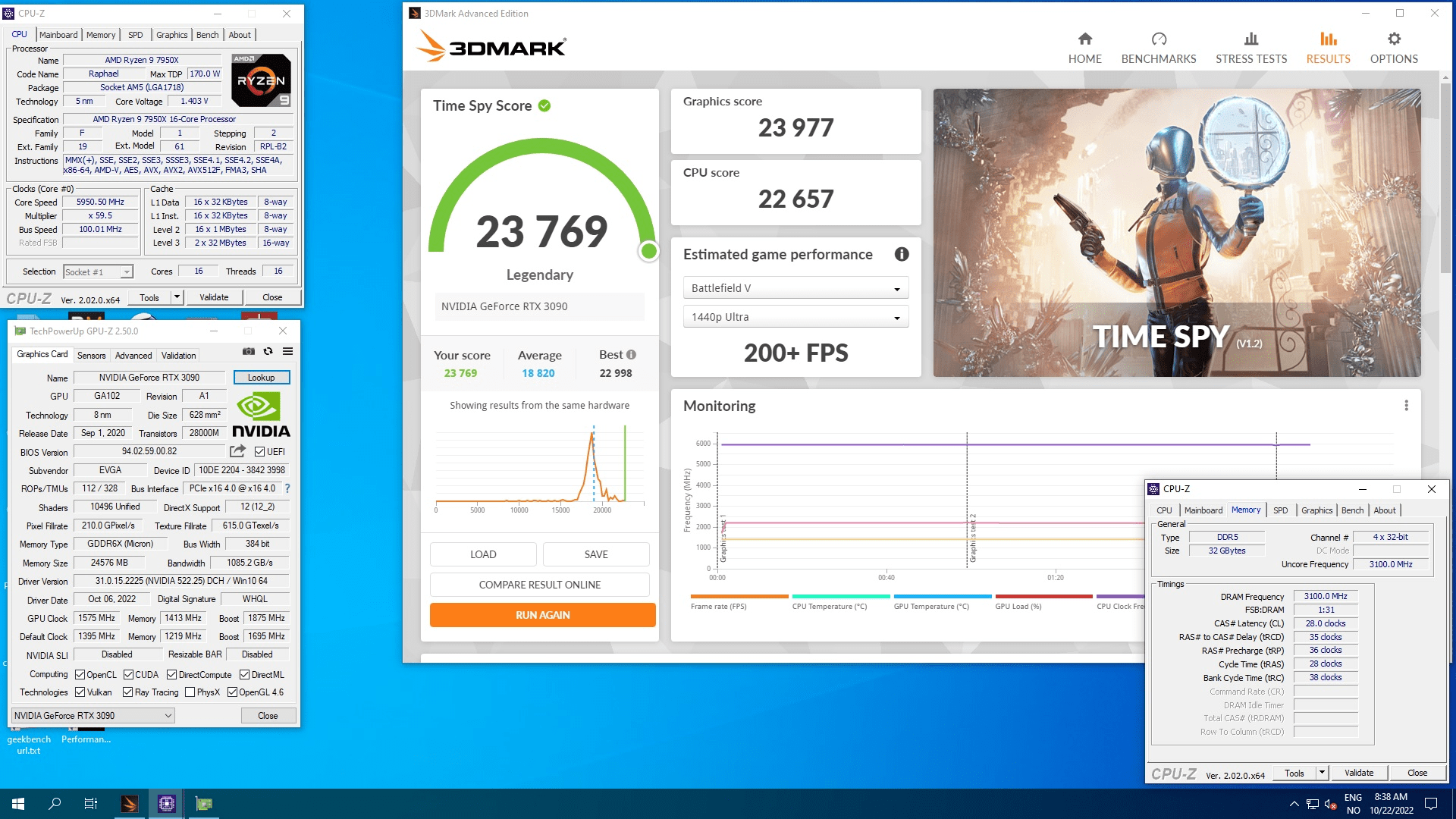
Task: Toggle the Vulkan checkbox
Action: tap(80, 692)
